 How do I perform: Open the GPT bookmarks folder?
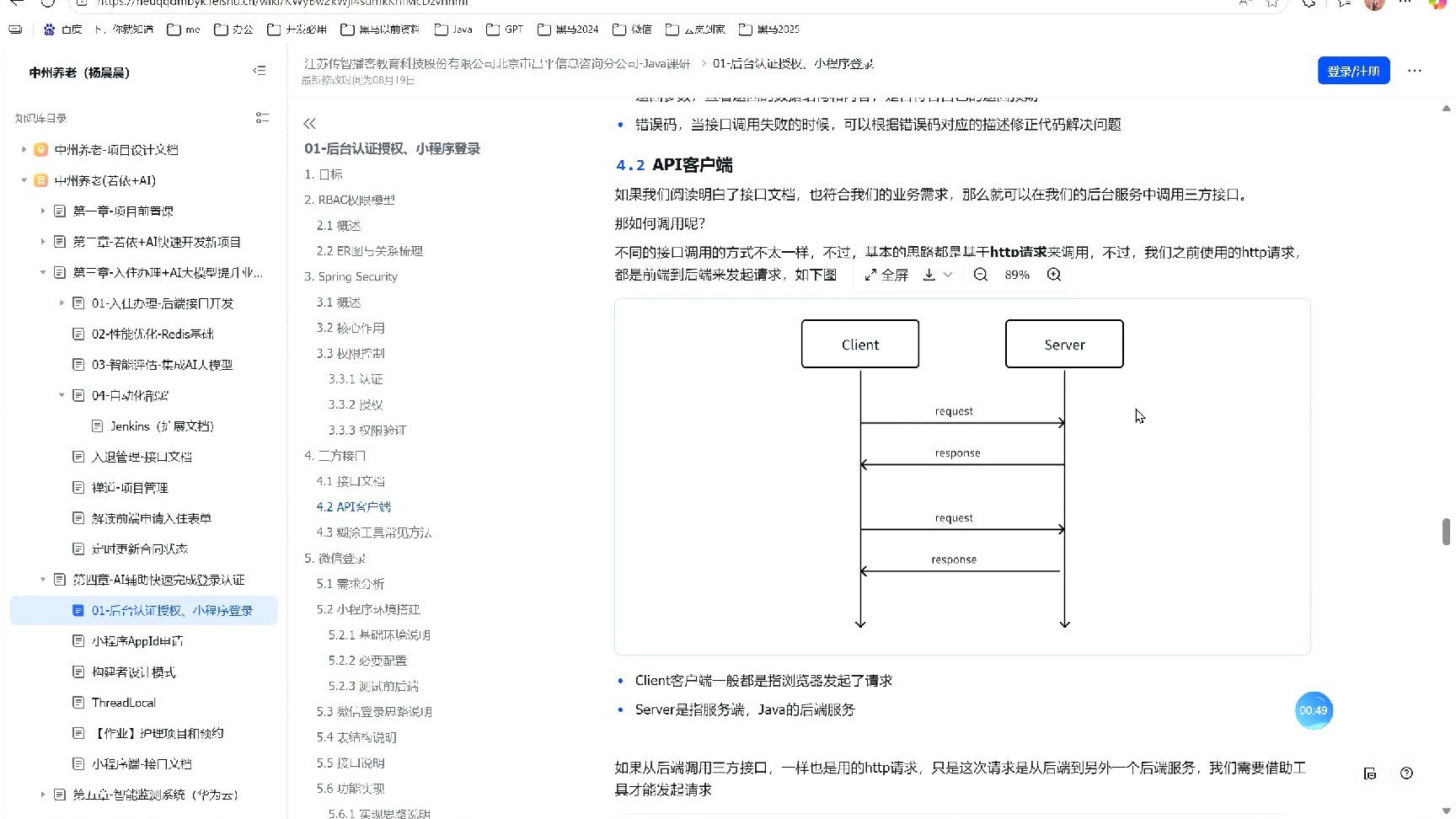(x=505, y=29)
